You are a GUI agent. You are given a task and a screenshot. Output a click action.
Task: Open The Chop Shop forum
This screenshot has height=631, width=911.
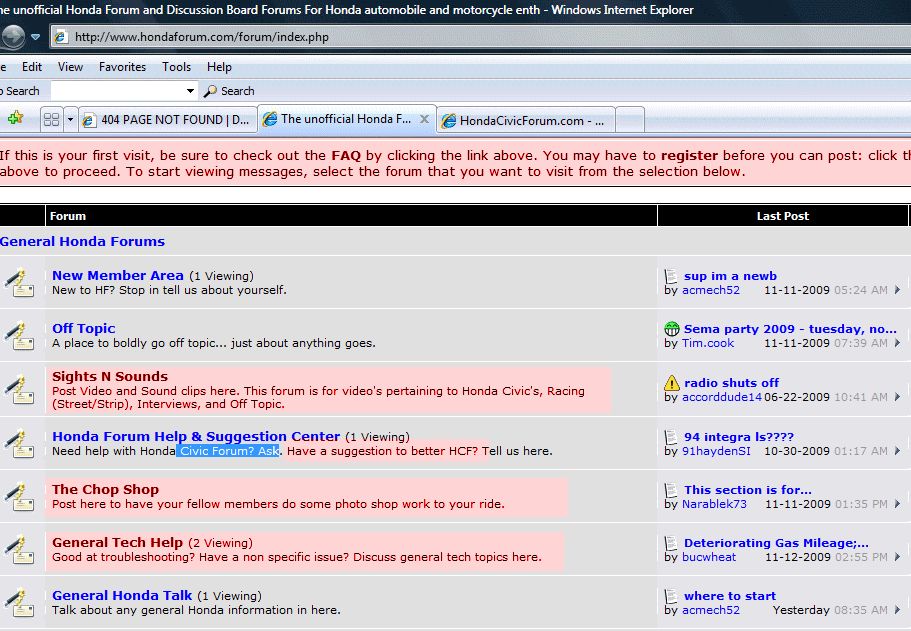pyautogui.click(x=105, y=489)
